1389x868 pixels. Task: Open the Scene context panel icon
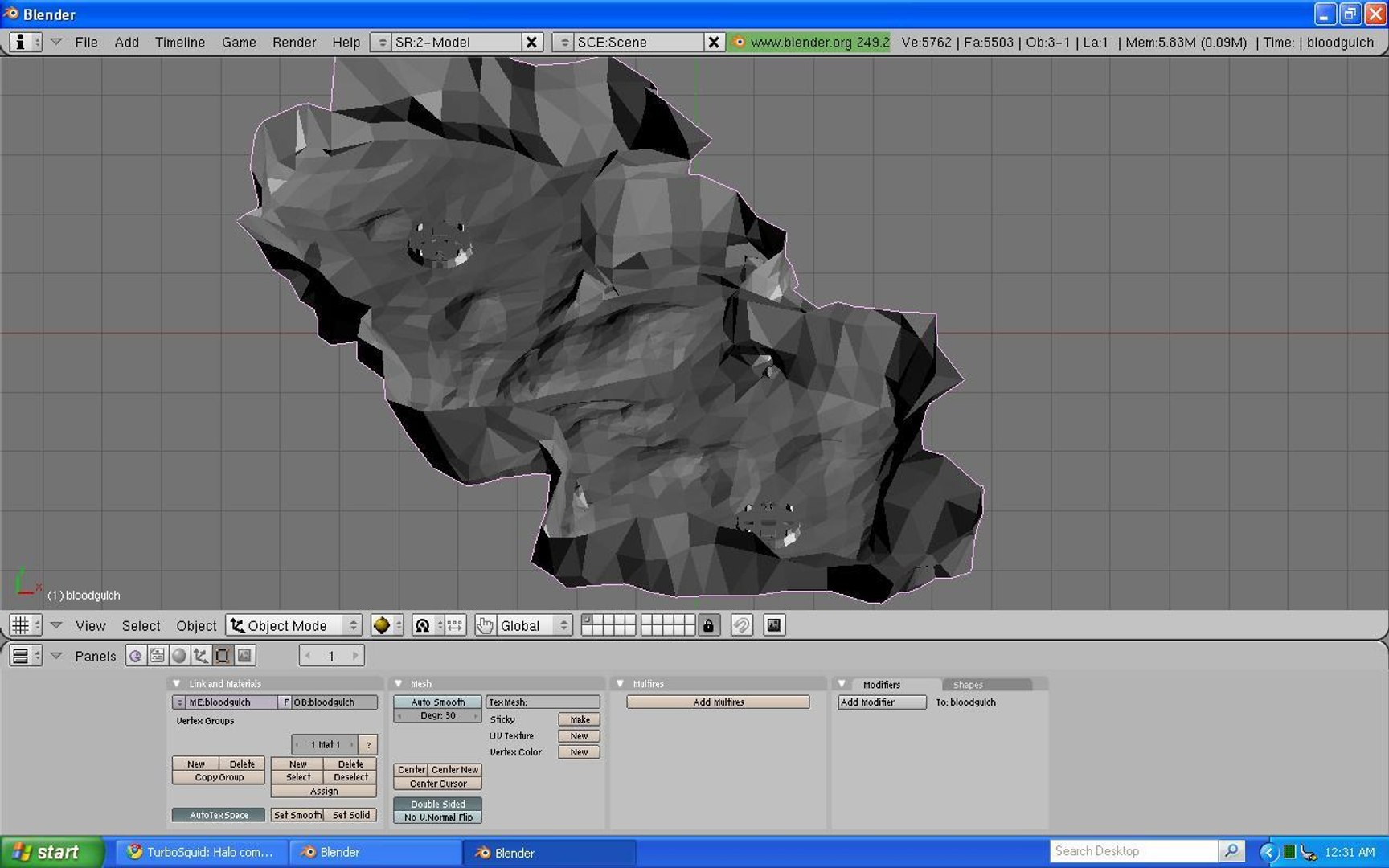tap(244, 656)
